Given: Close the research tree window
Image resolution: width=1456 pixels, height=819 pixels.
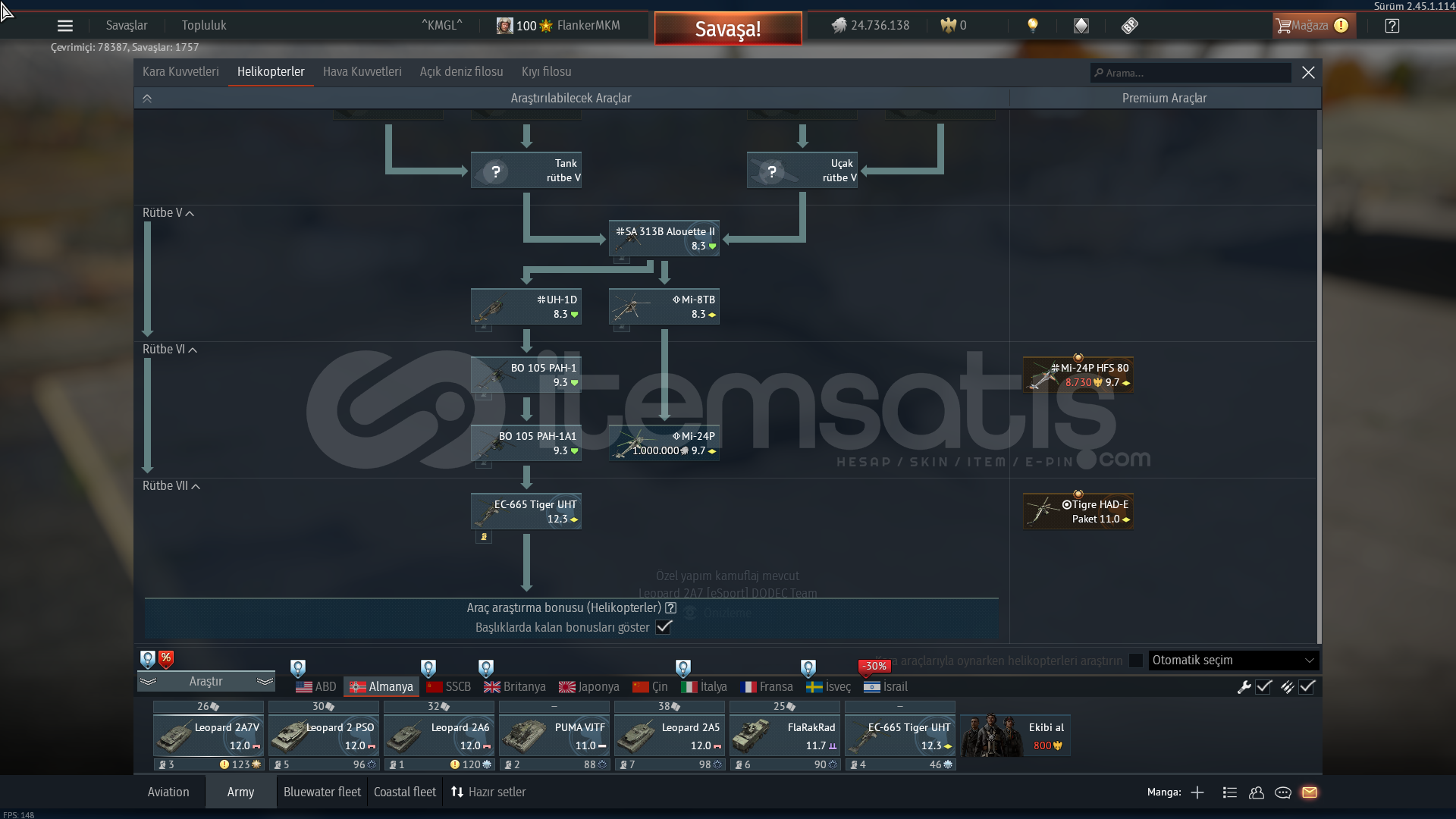Looking at the screenshot, I should (x=1308, y=73).
